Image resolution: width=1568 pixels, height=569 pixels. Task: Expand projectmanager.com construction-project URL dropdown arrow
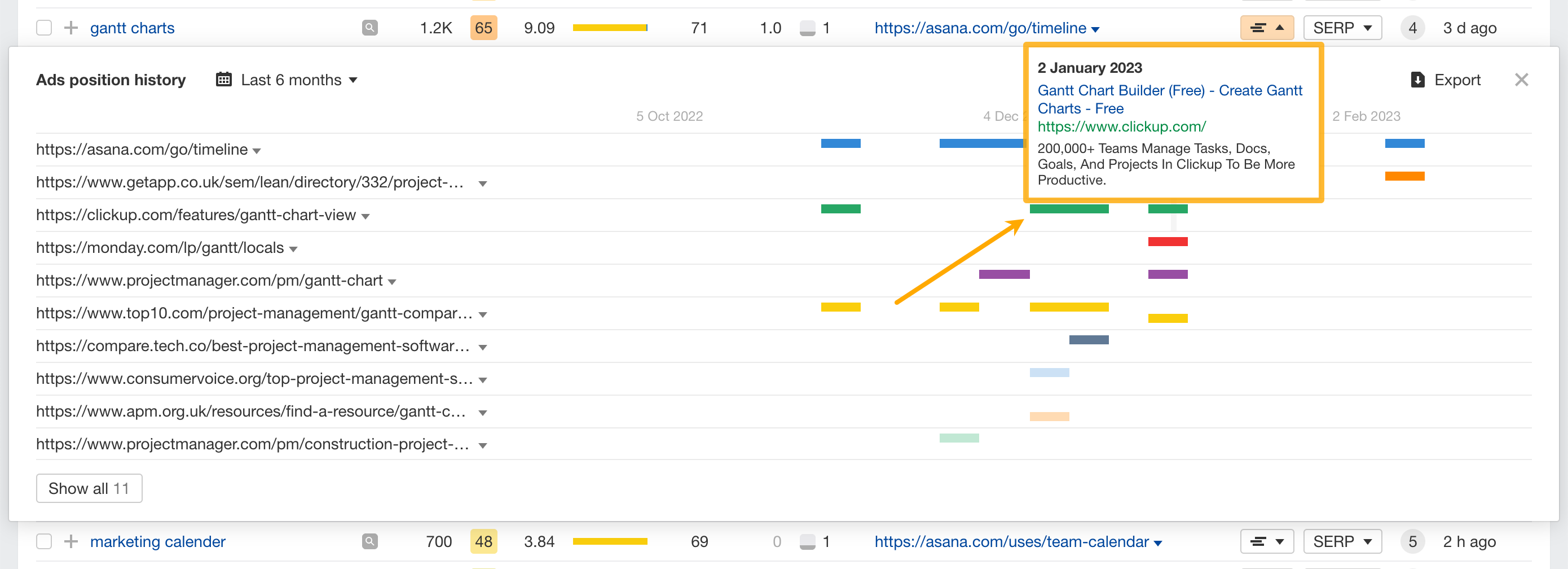(x=483, y=446)
